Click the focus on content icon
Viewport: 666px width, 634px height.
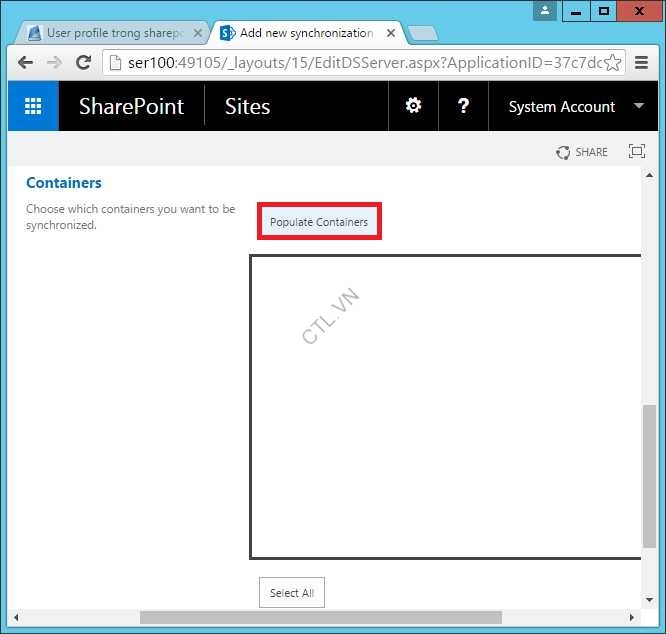(x=636, y=152)
